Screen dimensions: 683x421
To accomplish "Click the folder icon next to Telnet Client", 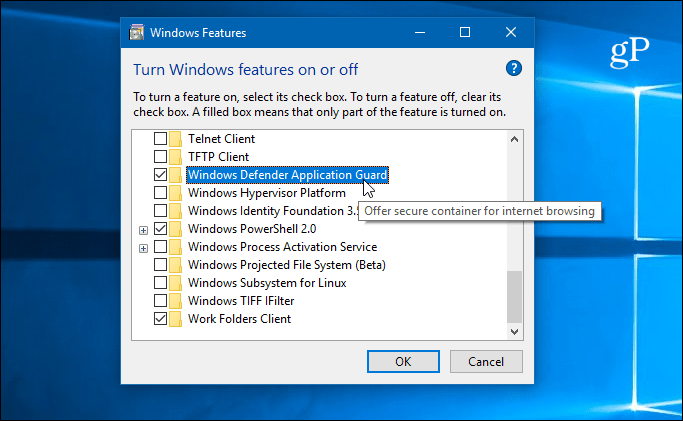I will (175, 139).
